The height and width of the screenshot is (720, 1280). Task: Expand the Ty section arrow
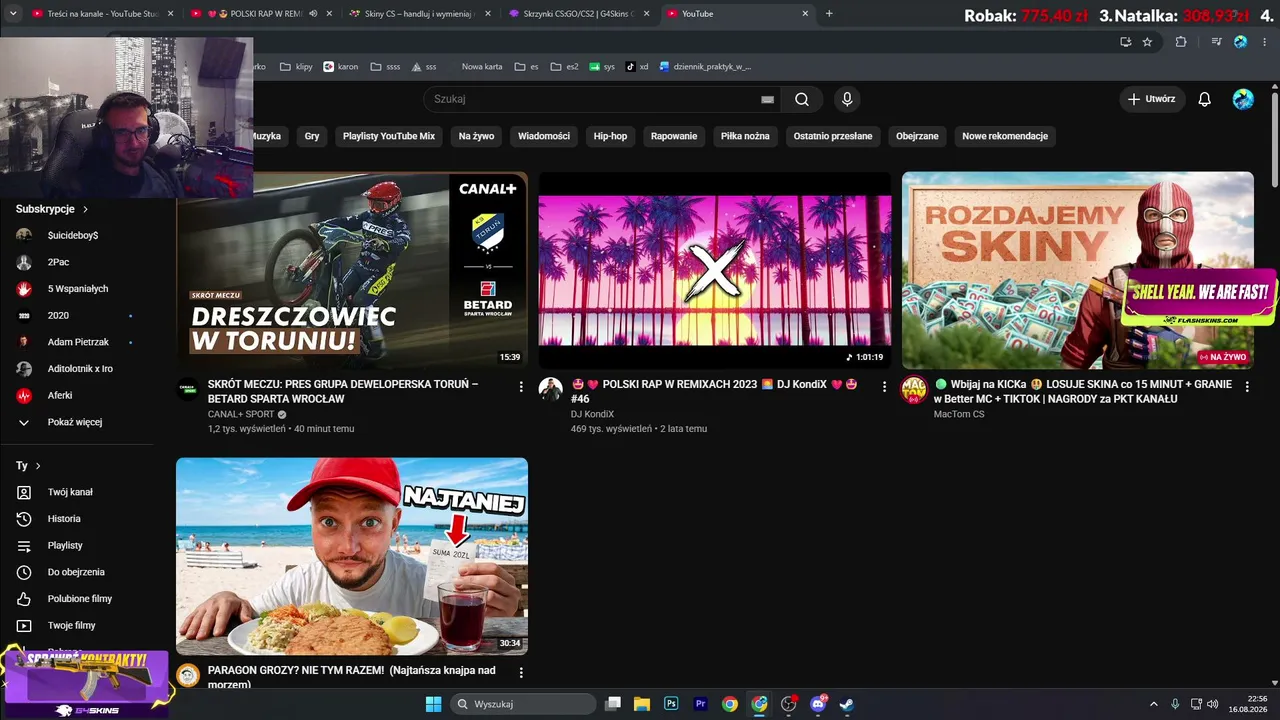point(38,466)
